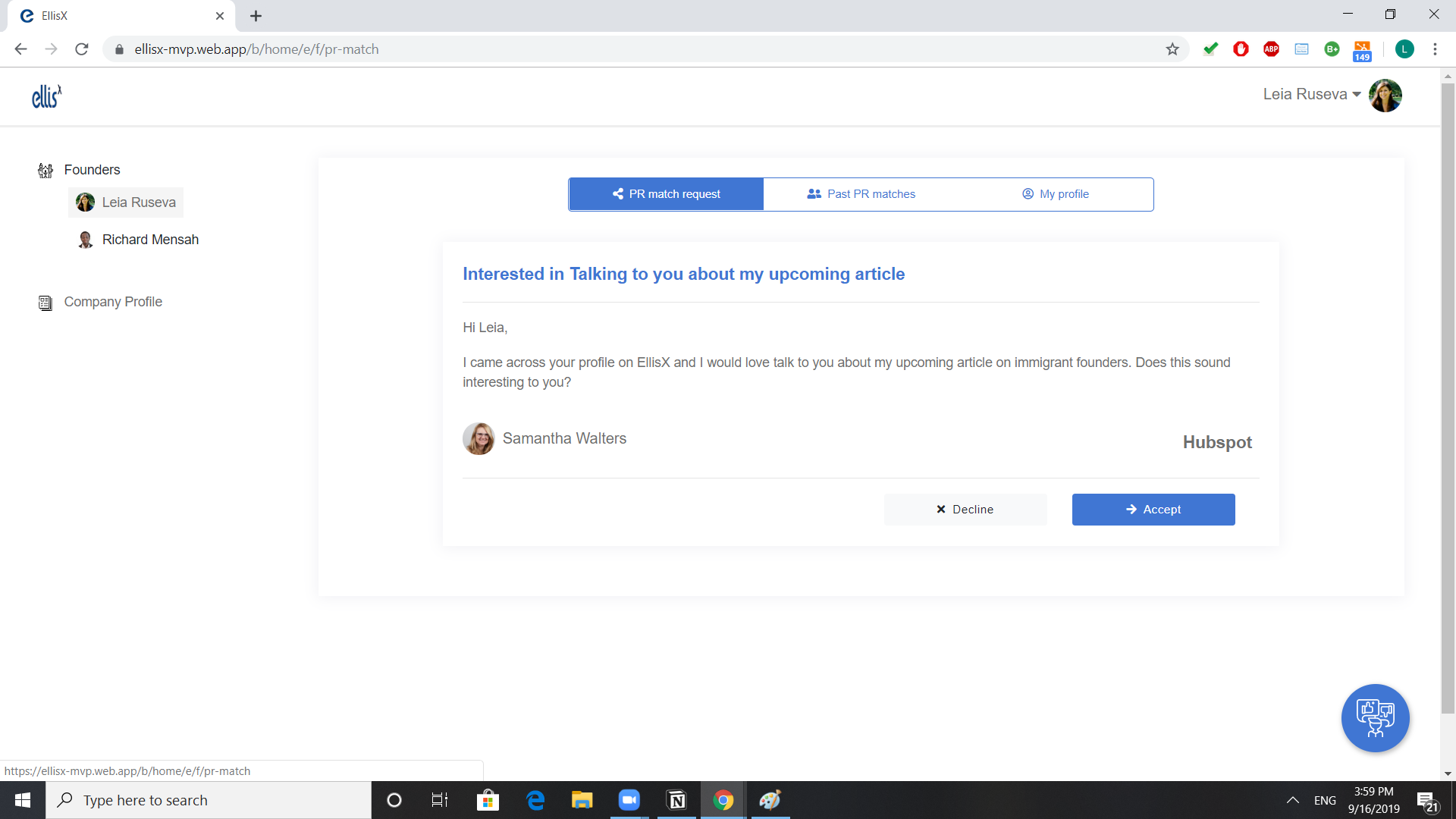
Task: Open Chrome's three-dot menu
Action: [x=1435, y=49]
